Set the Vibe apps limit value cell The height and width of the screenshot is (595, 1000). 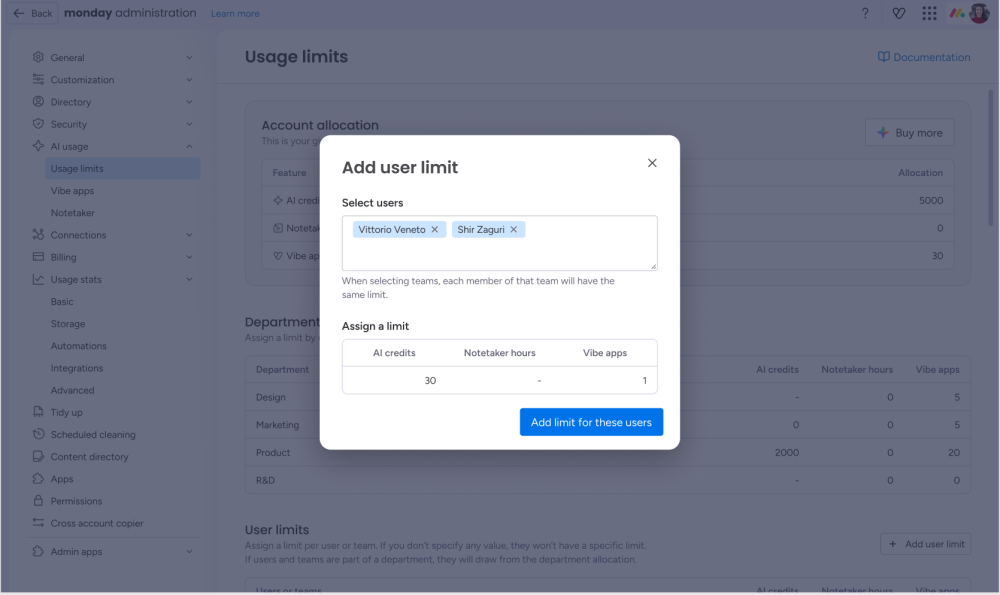coord(605,381)
